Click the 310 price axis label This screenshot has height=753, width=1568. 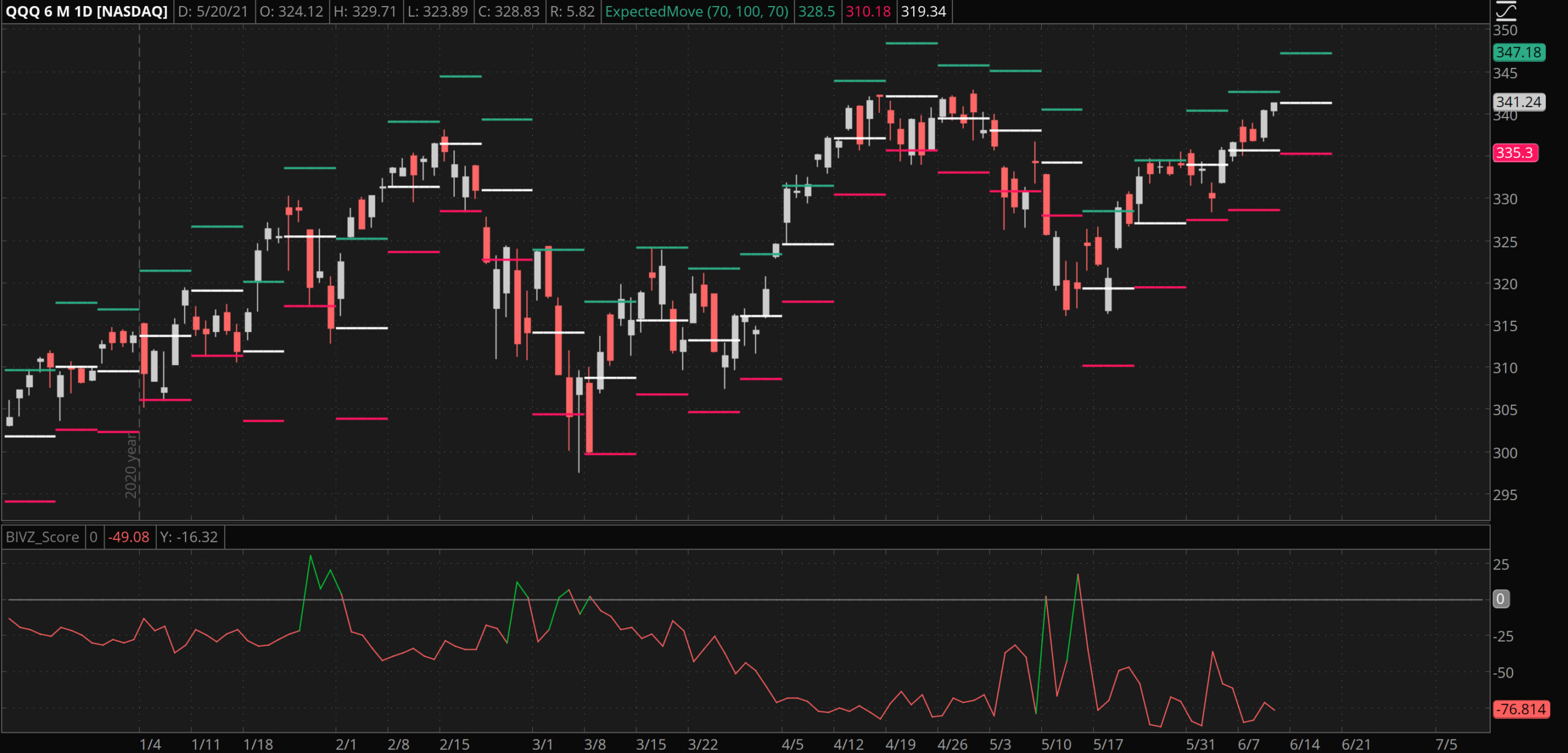click(1505, 368)
